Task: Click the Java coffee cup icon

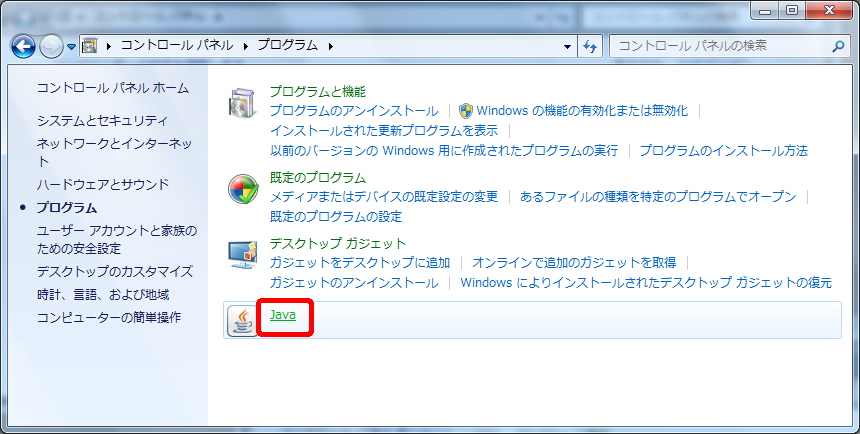Action: (x=242, y=321)
